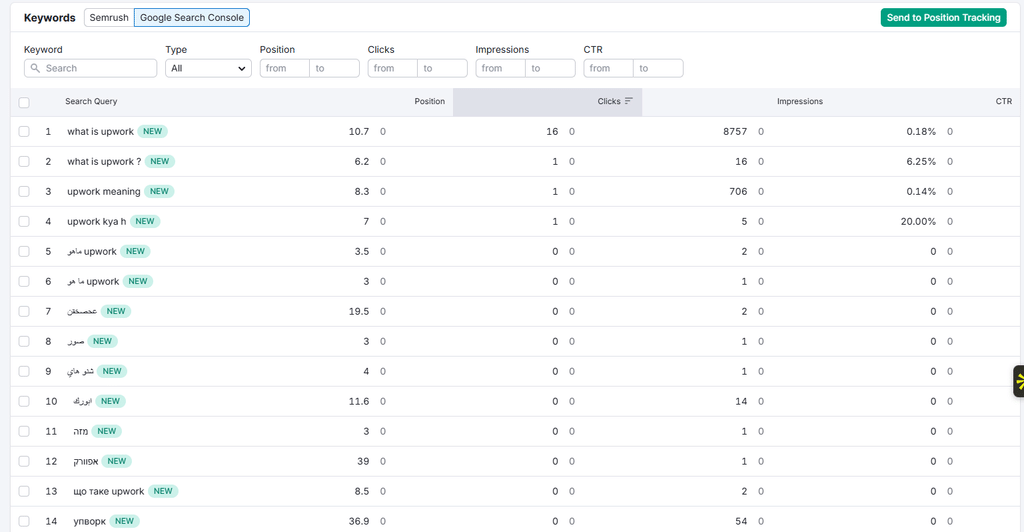Switch to the Semrush tab
Screen dimensions: 1024x532
[x=109, y=18]
